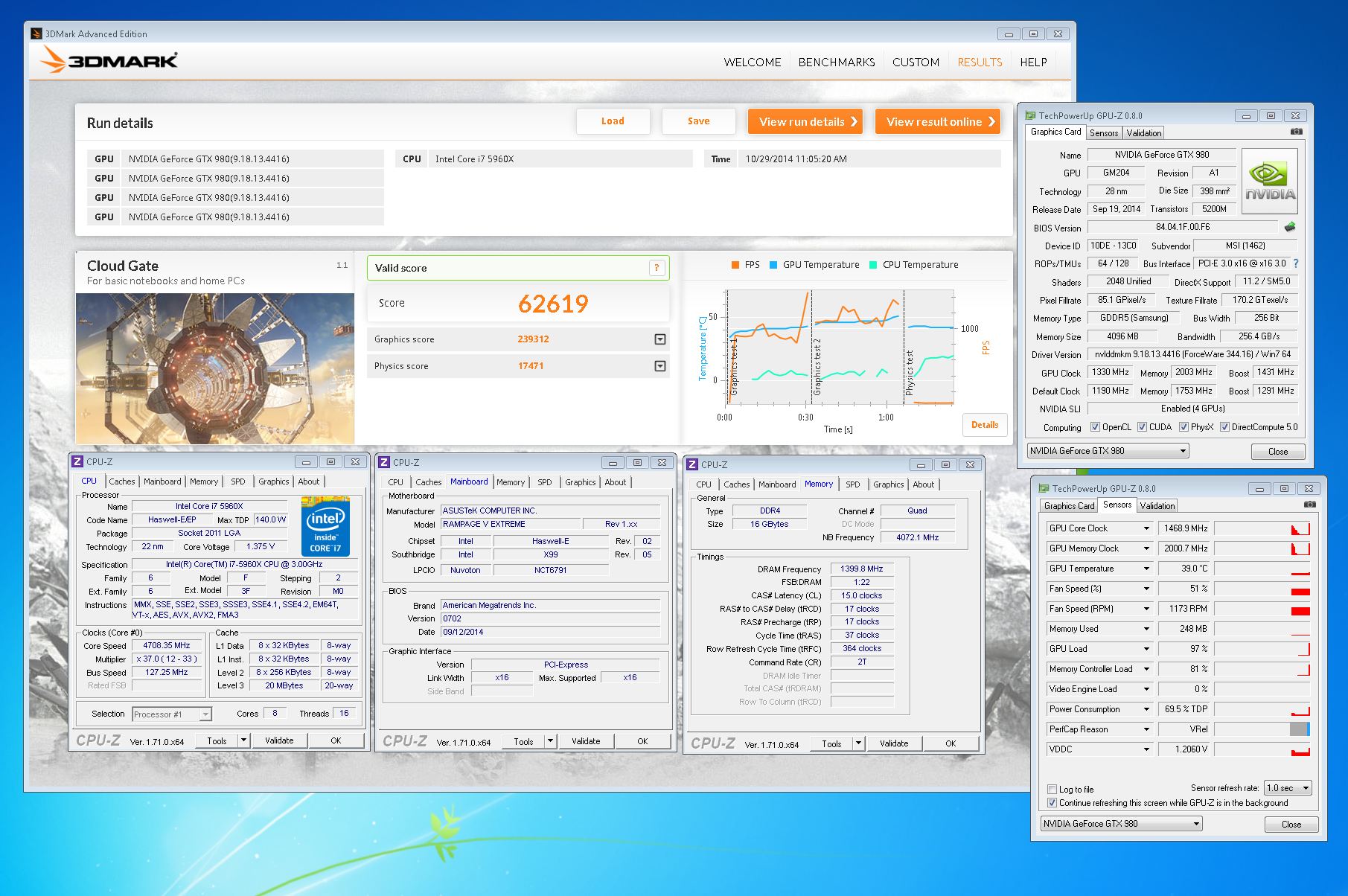Click OK in CPU-Z Memory window
The image size is (1348, 896).
(951, 743)
